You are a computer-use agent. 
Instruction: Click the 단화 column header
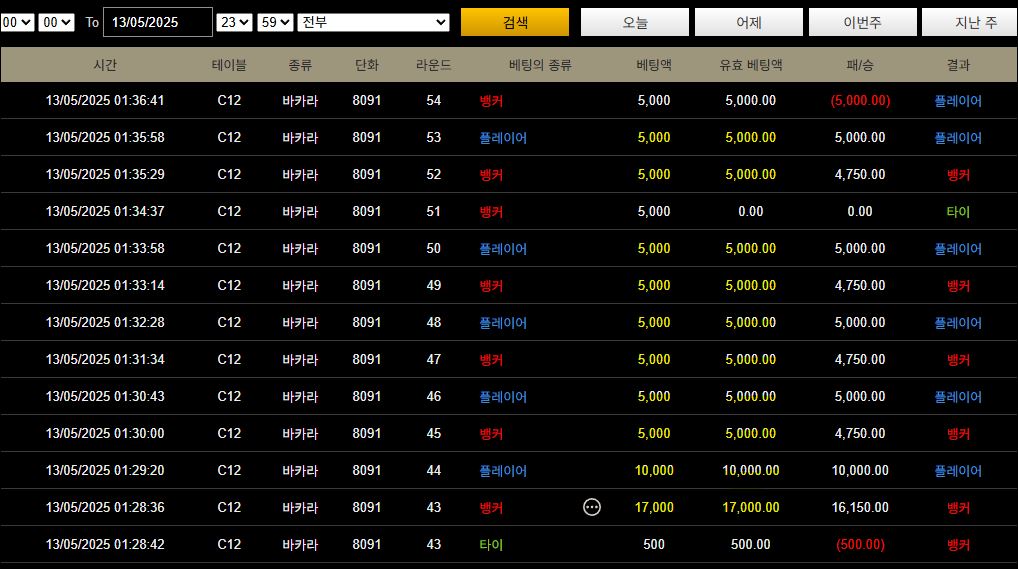367,65
